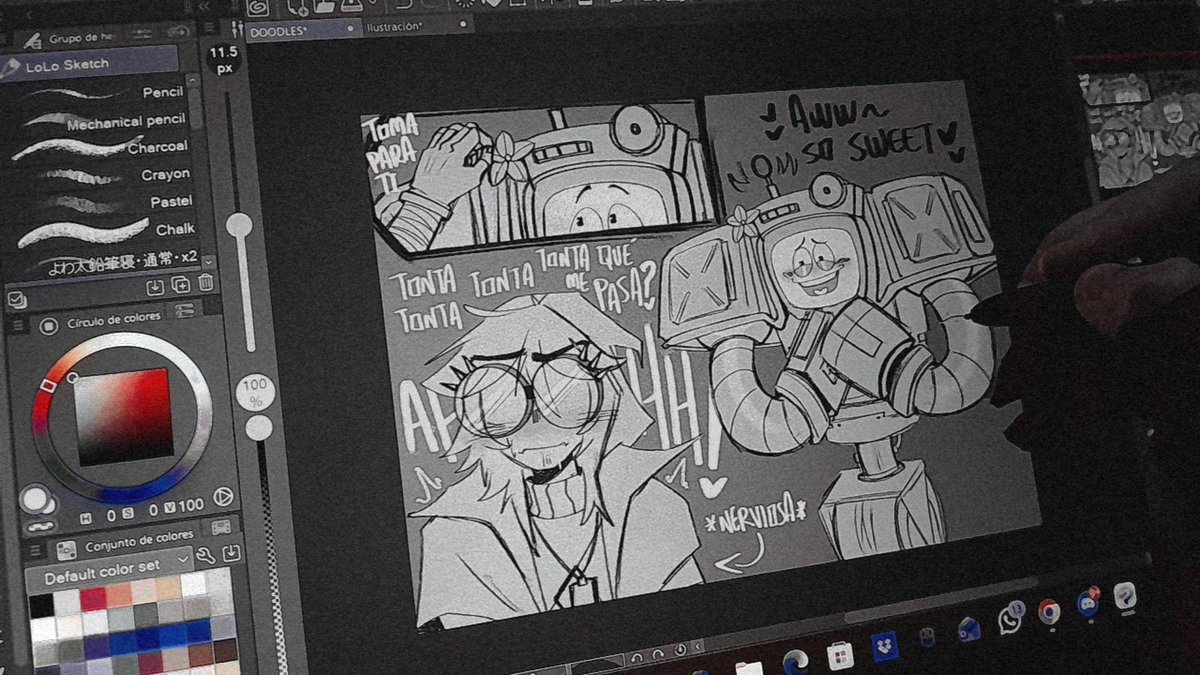
Task: Pick a color in the saturation square
Action: pyautogui.click(x=123, y=416)
